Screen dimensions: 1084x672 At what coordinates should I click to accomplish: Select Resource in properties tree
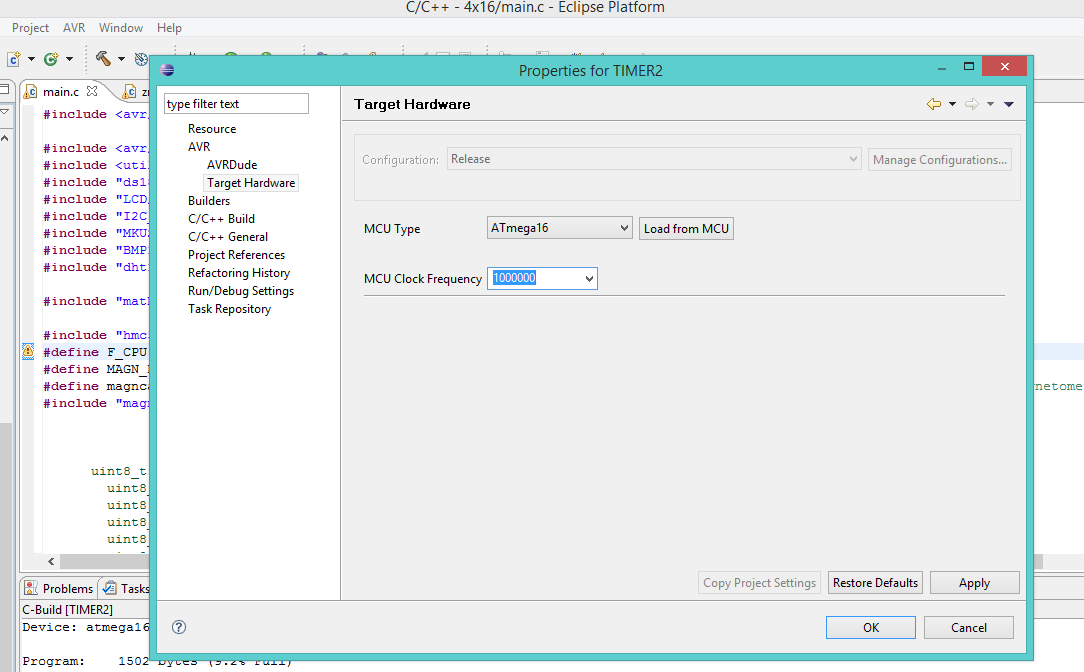[212, 129]
